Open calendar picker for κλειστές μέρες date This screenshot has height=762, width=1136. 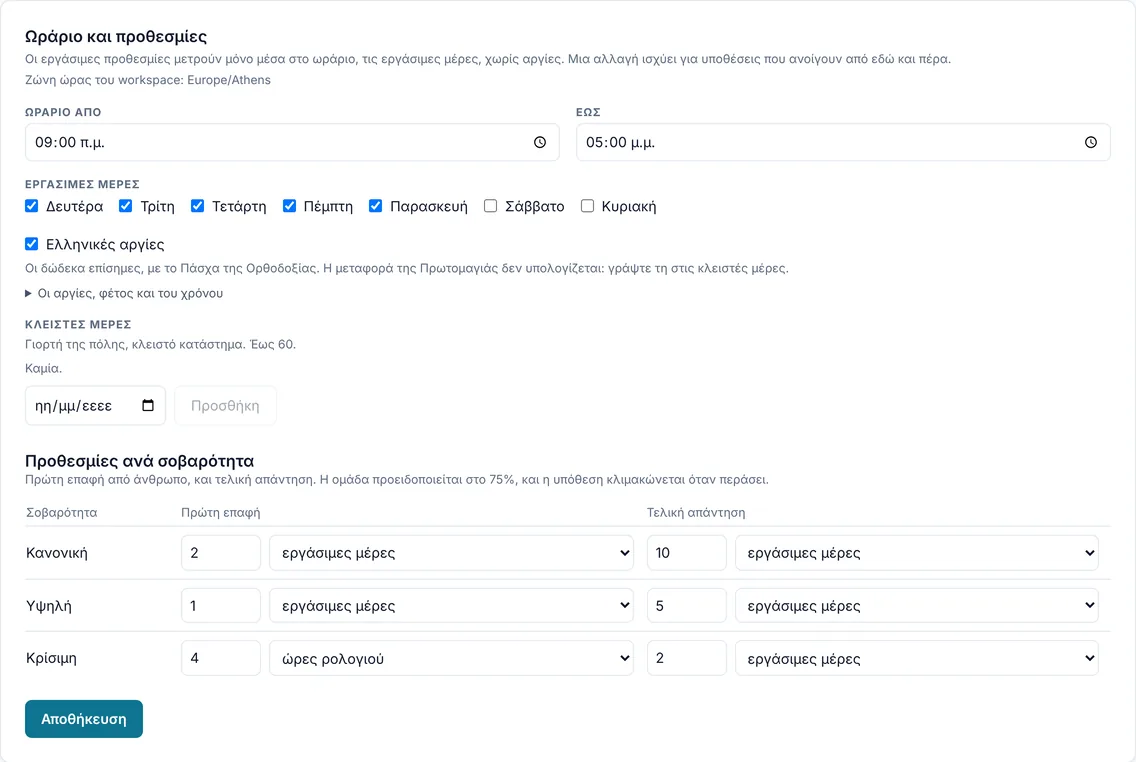[148, 405]
